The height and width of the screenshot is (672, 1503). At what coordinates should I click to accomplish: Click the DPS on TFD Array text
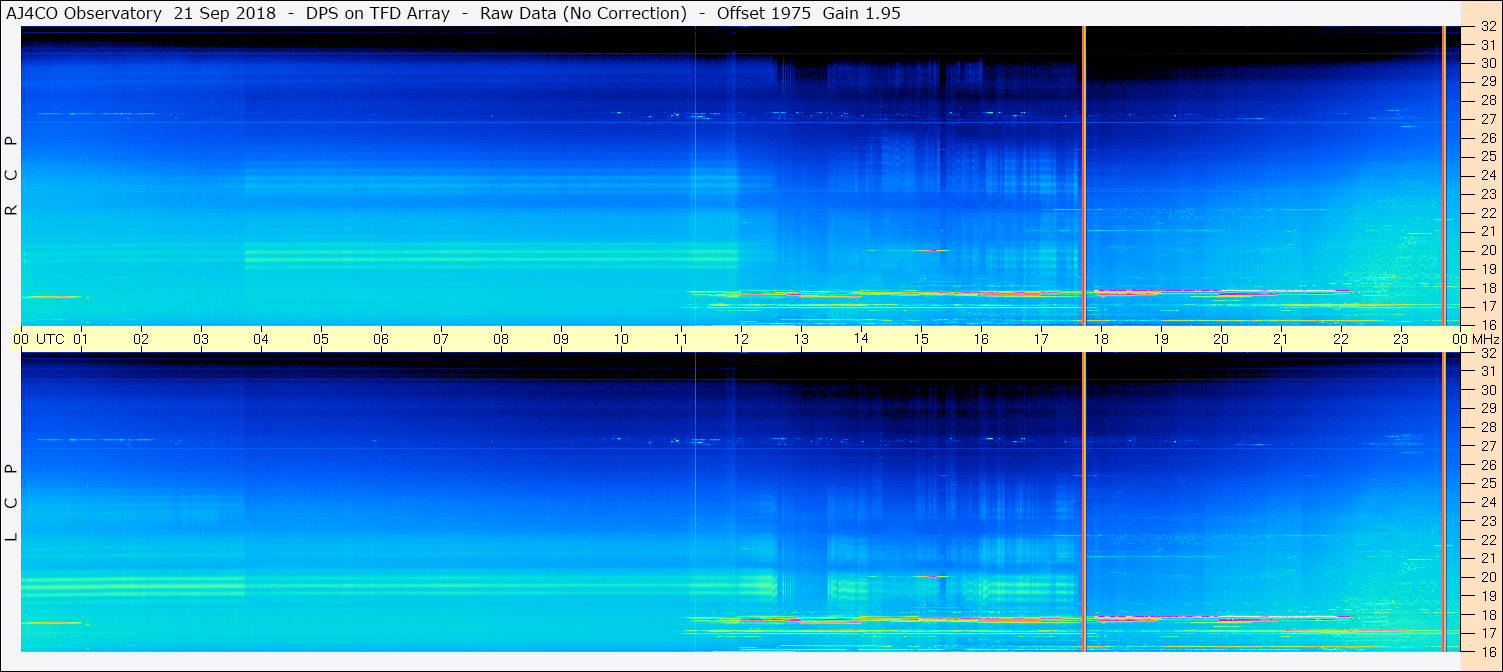pos(379,13)
